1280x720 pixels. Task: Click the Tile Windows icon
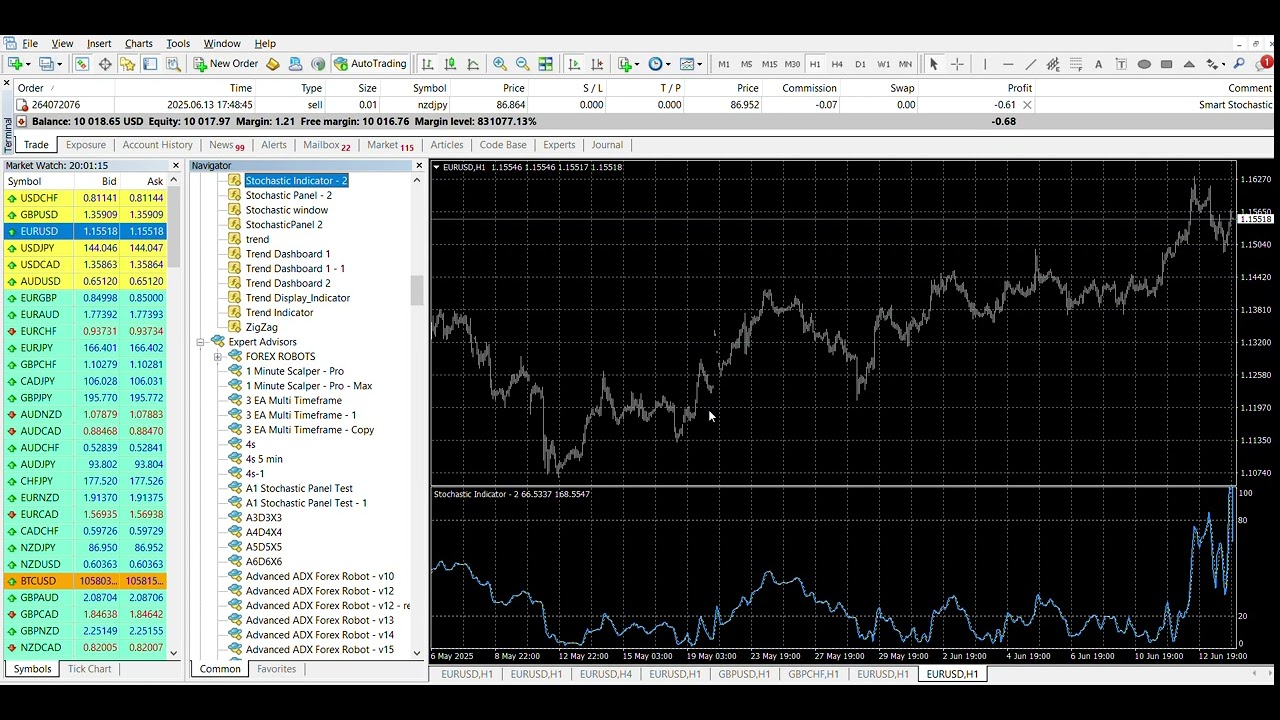coord(545,64)
